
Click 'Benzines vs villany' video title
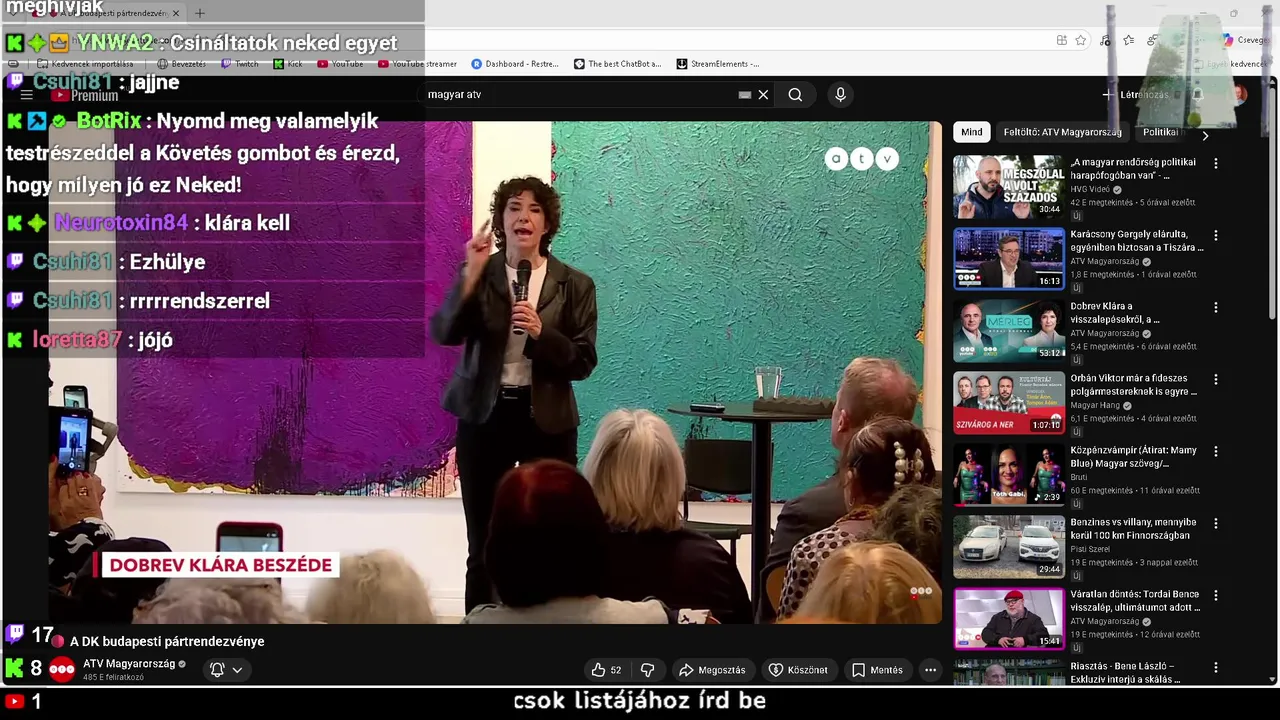1134,529
